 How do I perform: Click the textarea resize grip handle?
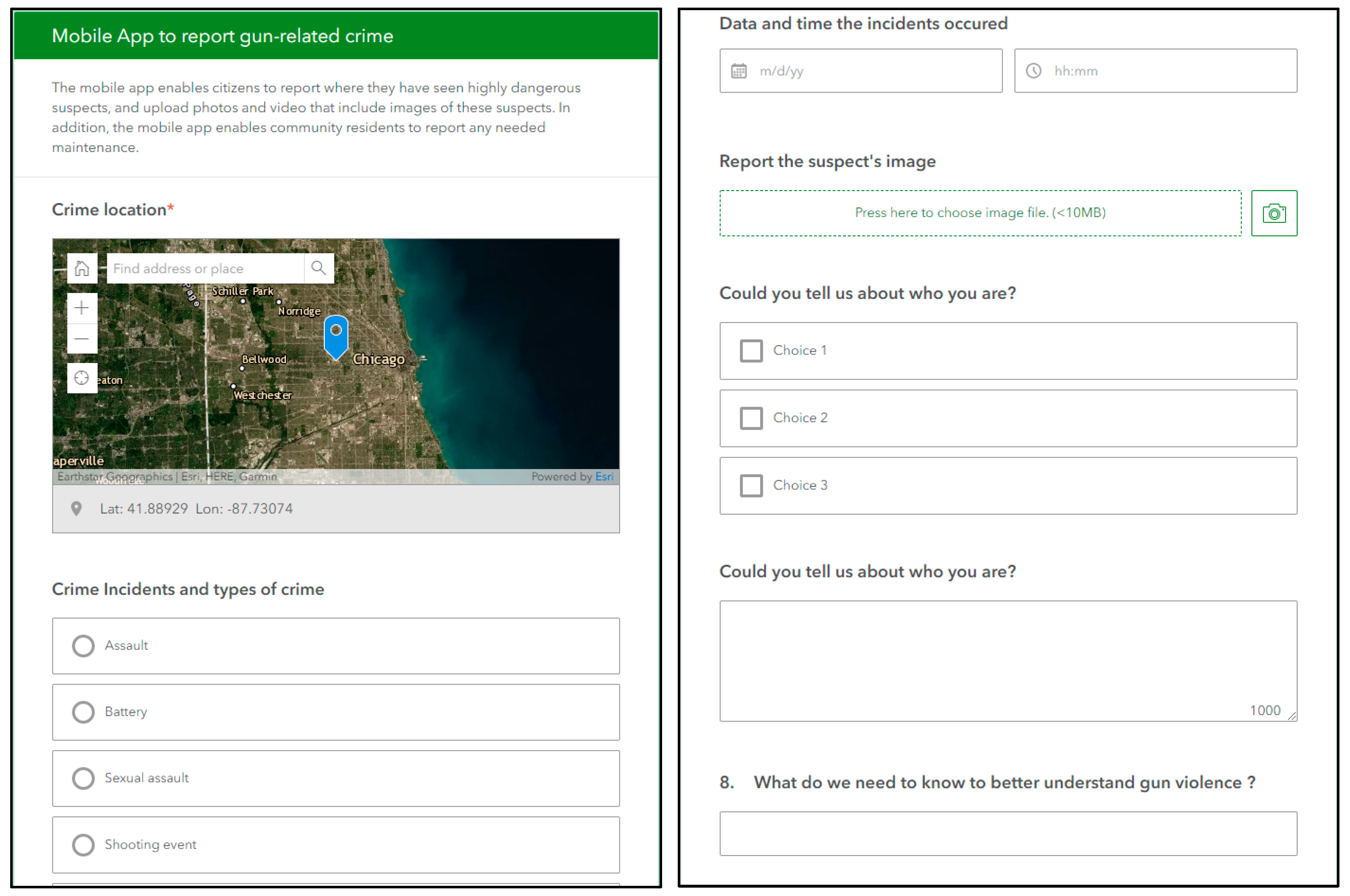tap(1292, 716)
